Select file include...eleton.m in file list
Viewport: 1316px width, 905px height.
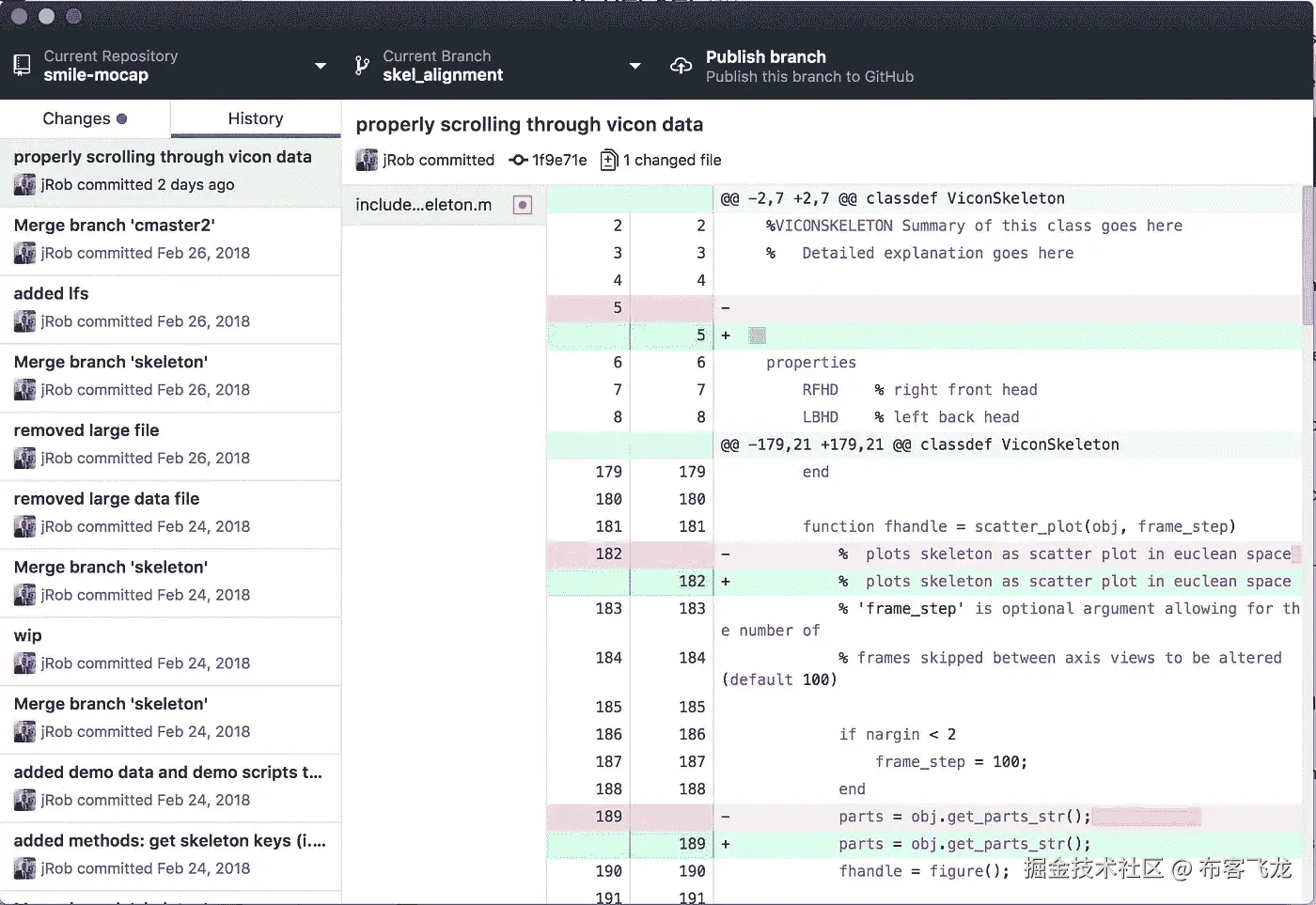[444, 205]
